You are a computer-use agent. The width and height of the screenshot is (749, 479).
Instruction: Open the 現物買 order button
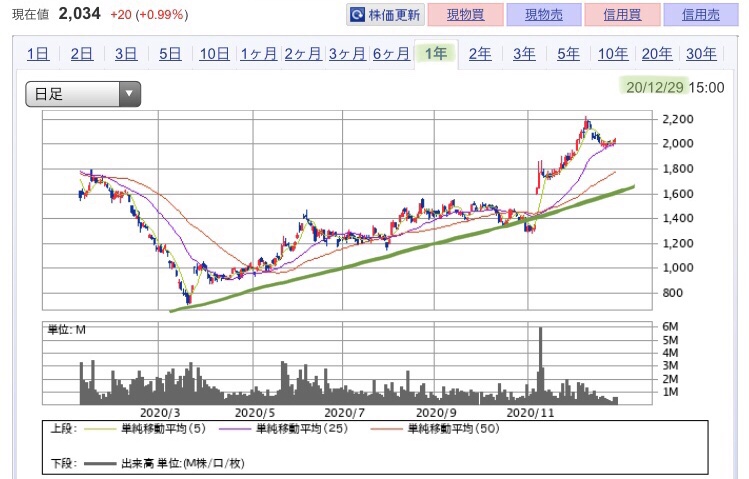click(x=466, y=15)
